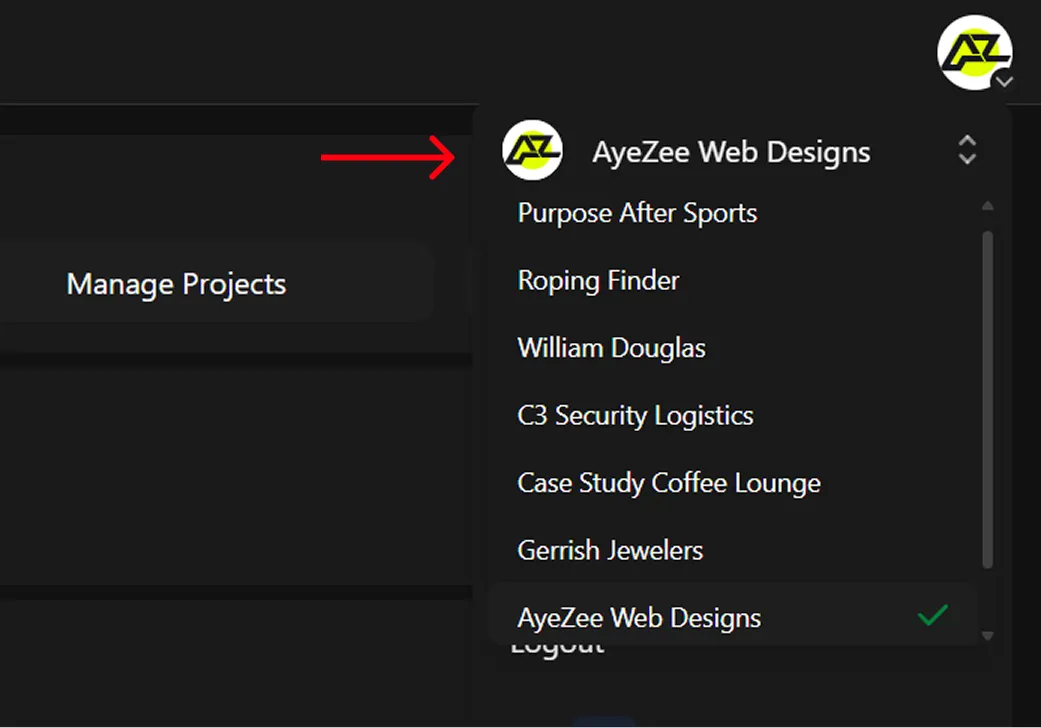Select the C3 Security Logistics entry
This screenshot has width=1041, height=728.
[x=635, y=416]
